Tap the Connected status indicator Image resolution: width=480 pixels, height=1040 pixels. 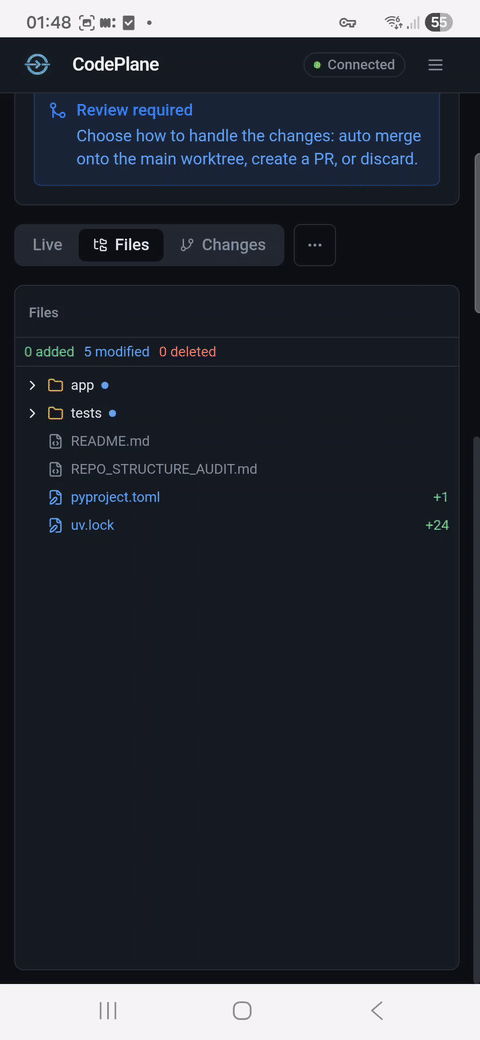354,65
